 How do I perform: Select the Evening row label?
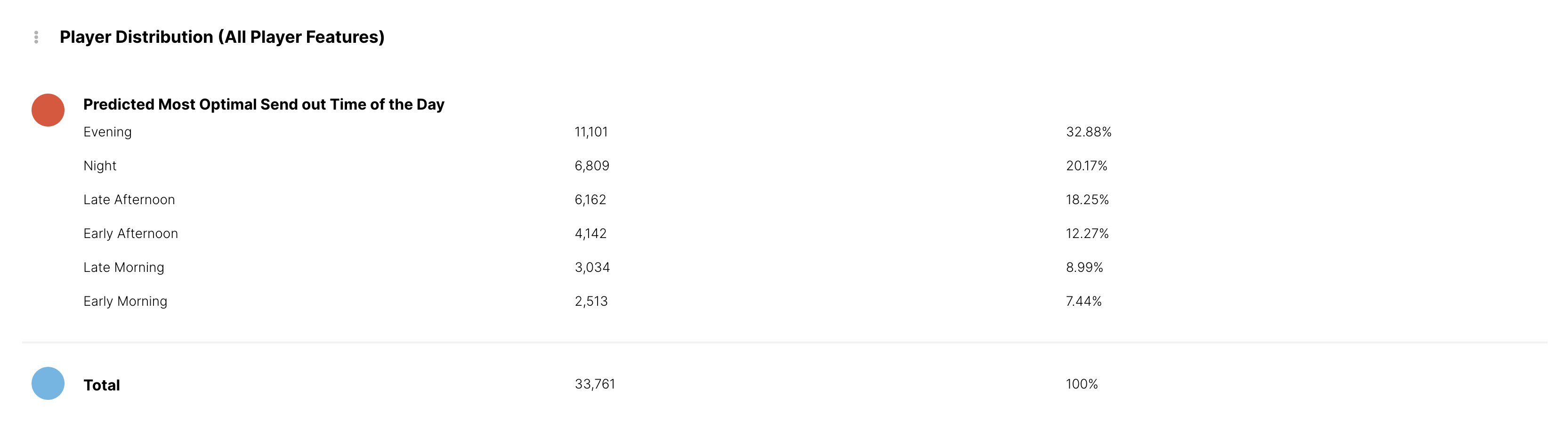pos(108,132)
